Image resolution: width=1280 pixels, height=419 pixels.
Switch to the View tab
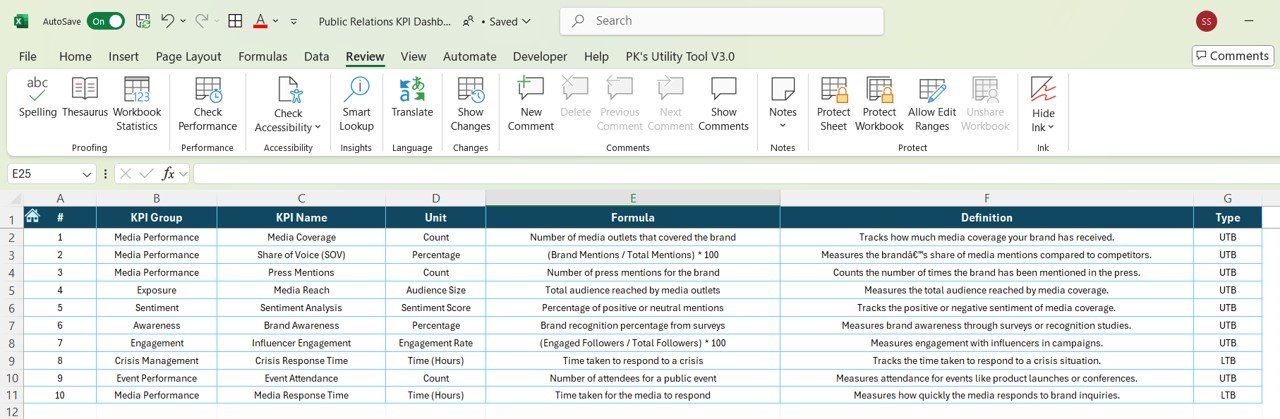pos(413,57)
